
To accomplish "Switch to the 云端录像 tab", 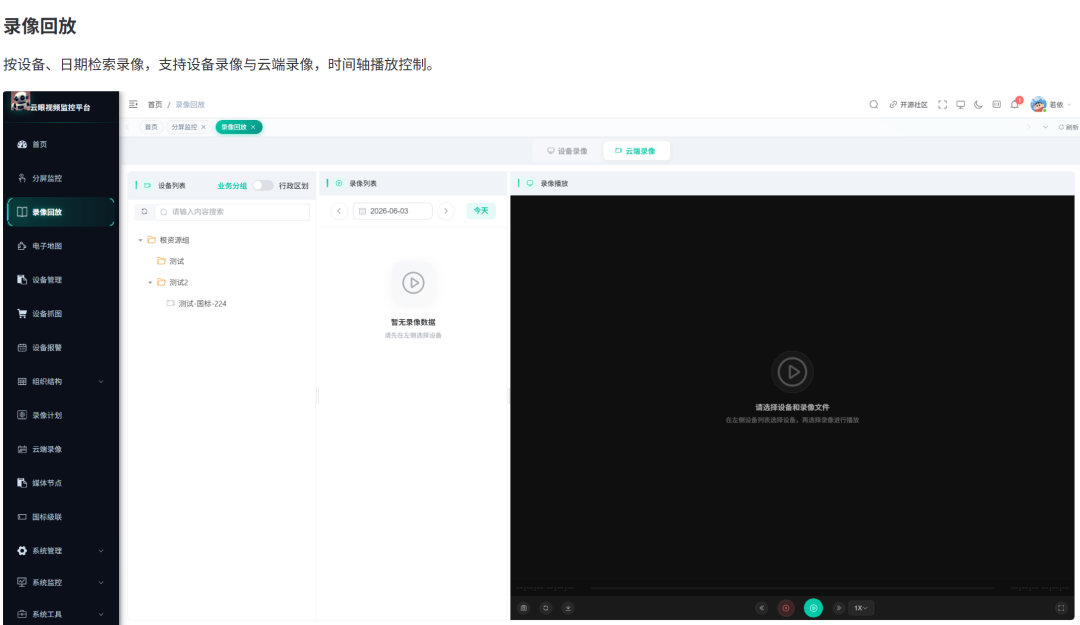I will click(635, 151).
